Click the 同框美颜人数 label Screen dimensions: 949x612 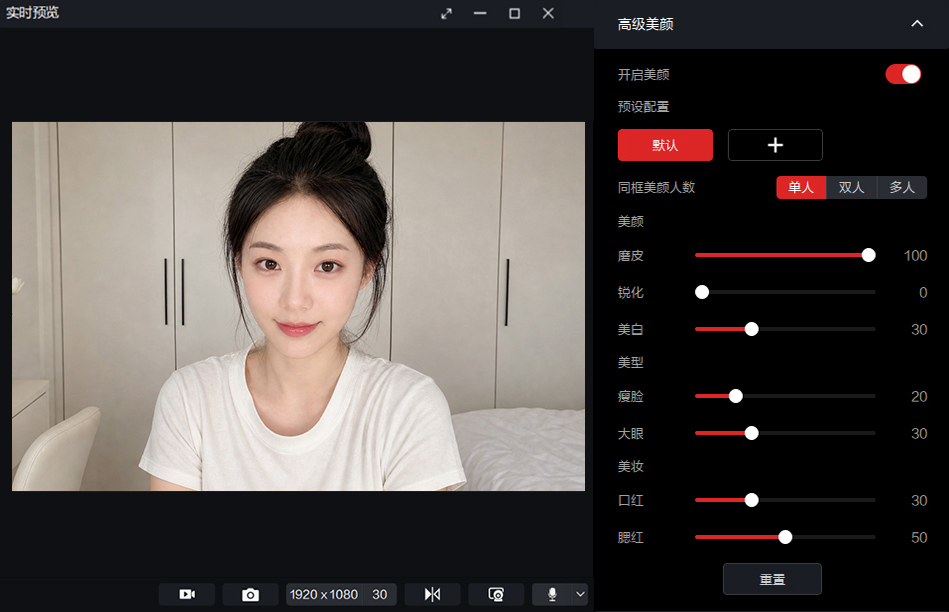pos(656,188)
